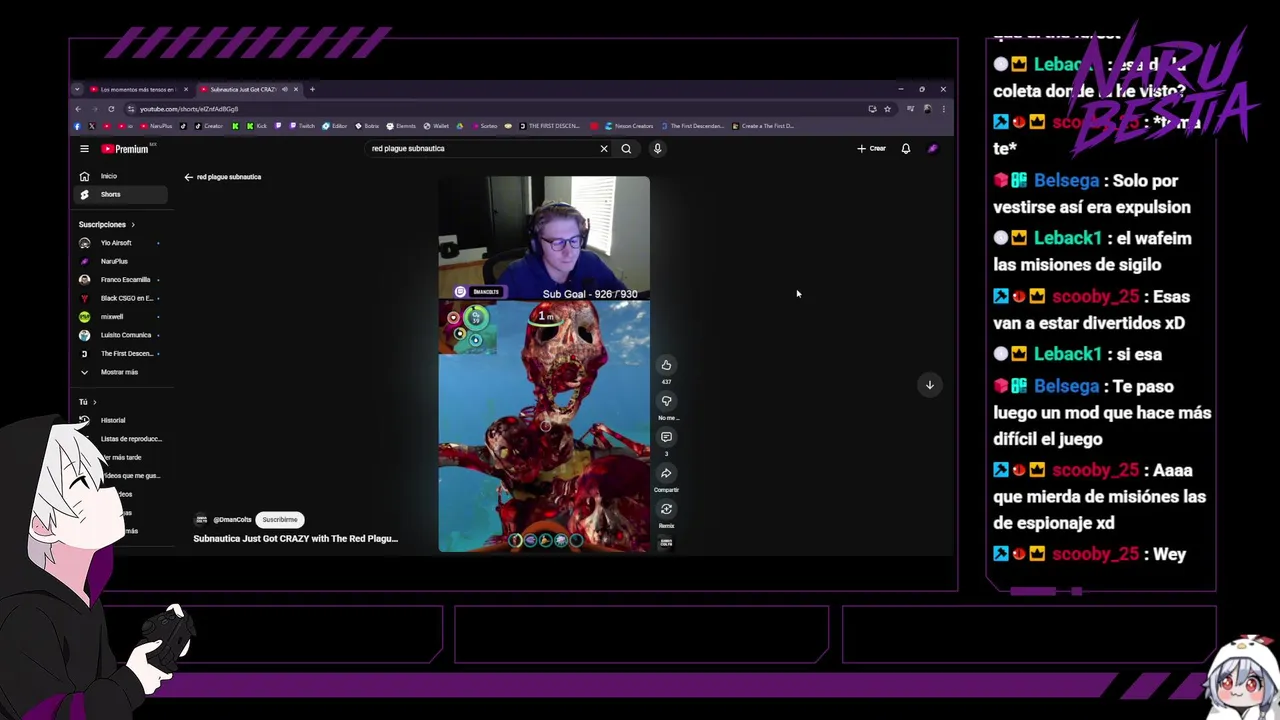Open the sound thumbnail below Remix

click(x=666, y=543)
